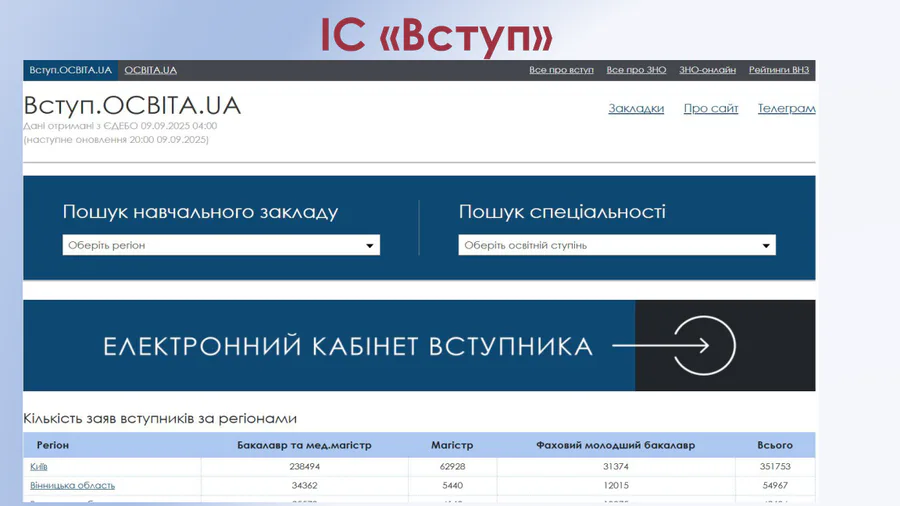Image resolution: width=900 pixels, height=506 pixels.
Task: Open 'Закладки' bookmarks link
Action: coord(636,108)
